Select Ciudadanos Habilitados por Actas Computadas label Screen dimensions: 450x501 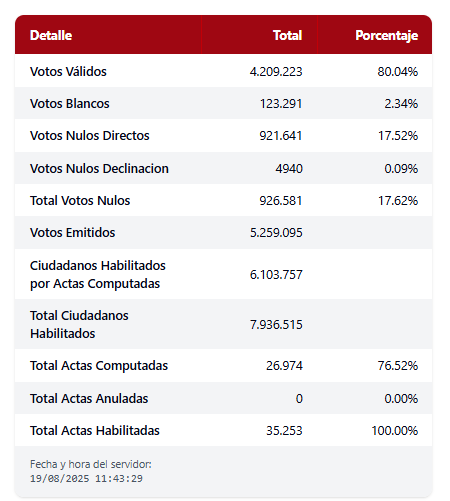98,274
